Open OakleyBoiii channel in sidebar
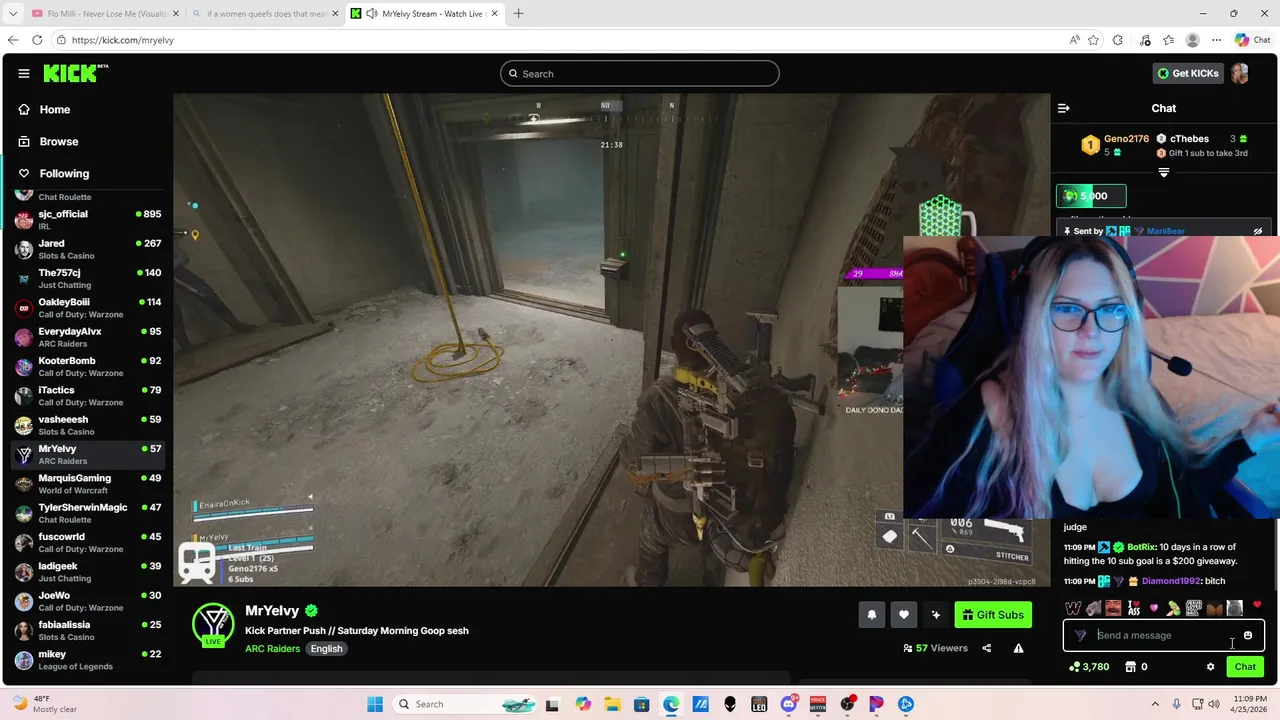 click(x=87, y=308)
